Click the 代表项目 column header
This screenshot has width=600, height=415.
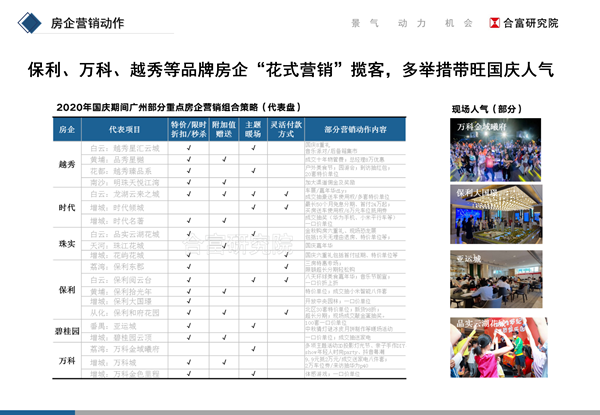click(x=124, y=130)
